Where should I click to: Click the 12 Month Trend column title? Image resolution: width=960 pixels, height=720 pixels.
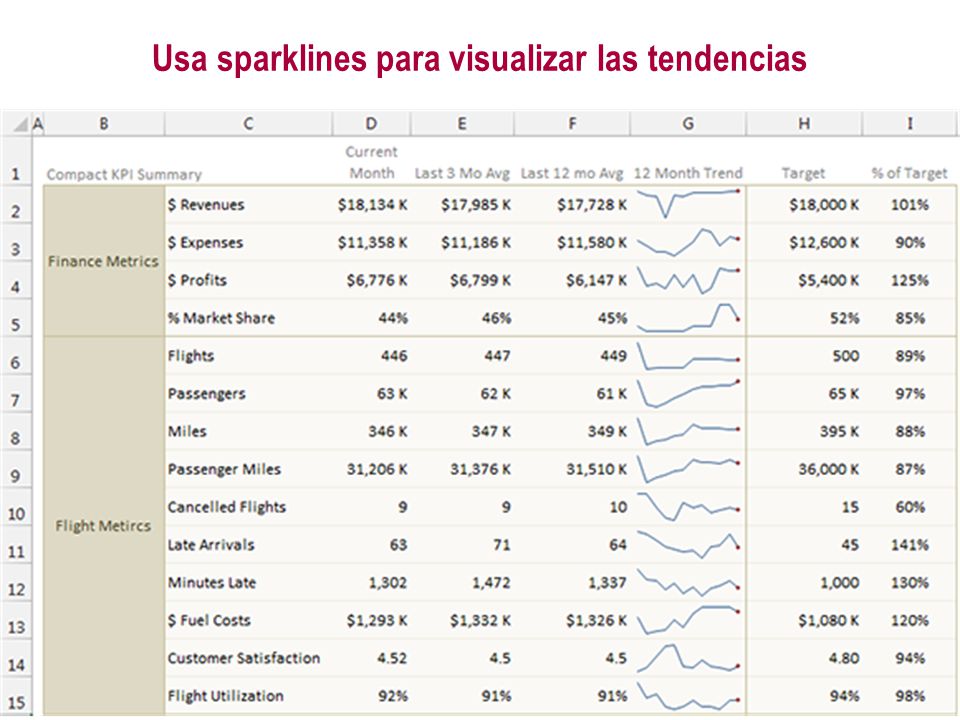tap(688, 173)
